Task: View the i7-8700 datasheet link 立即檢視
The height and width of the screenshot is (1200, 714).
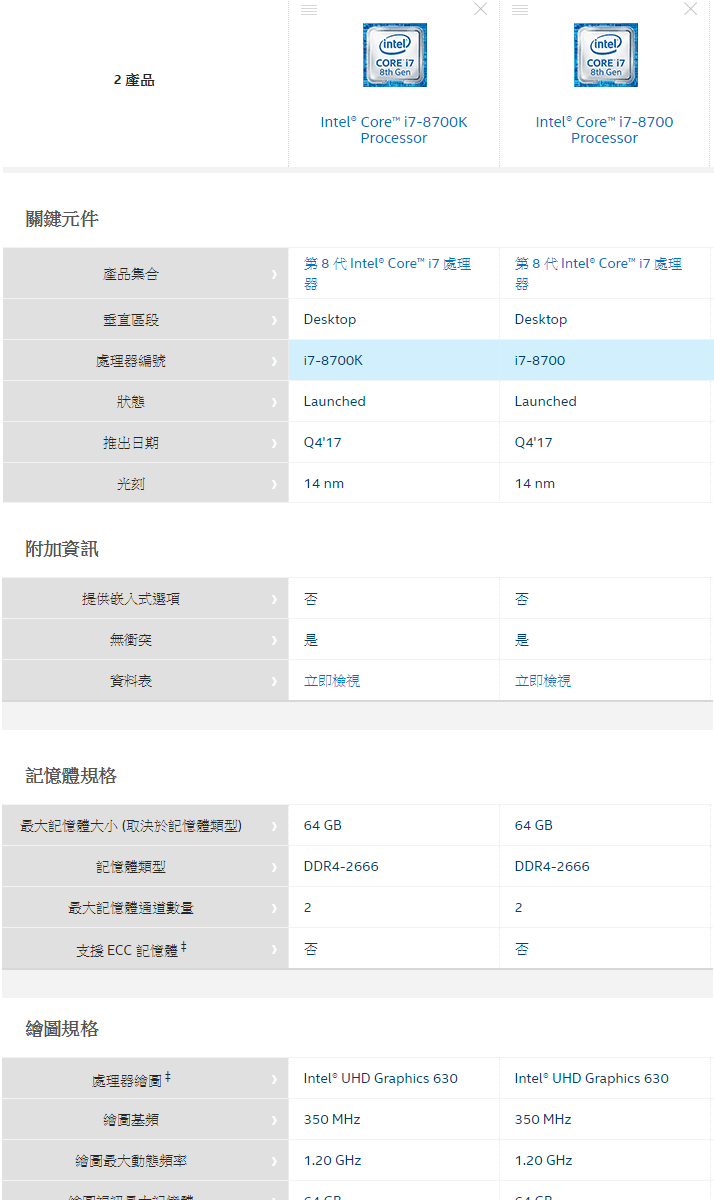Action: click(x=543, y=681)
